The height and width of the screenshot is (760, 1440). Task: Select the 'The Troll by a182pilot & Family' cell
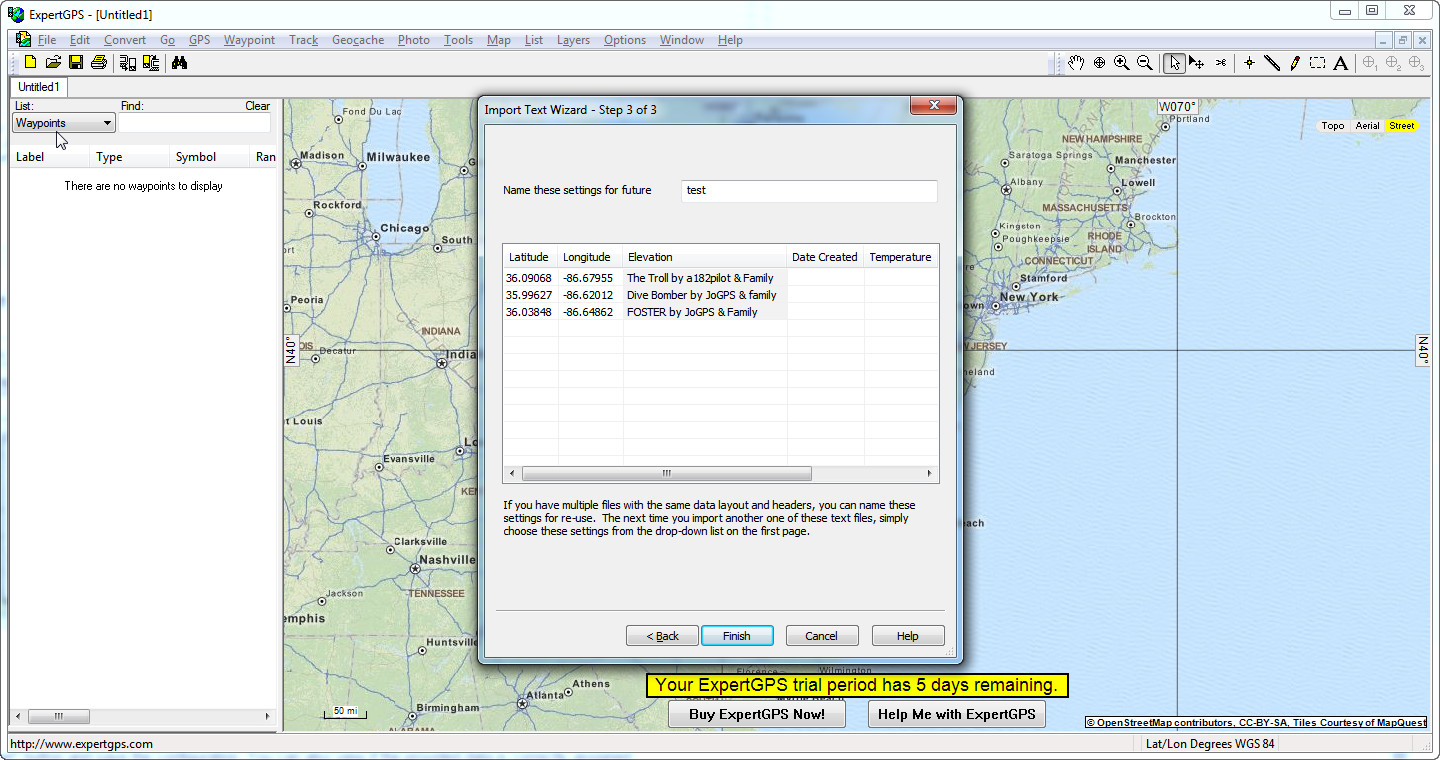click(x=705, y=278)
